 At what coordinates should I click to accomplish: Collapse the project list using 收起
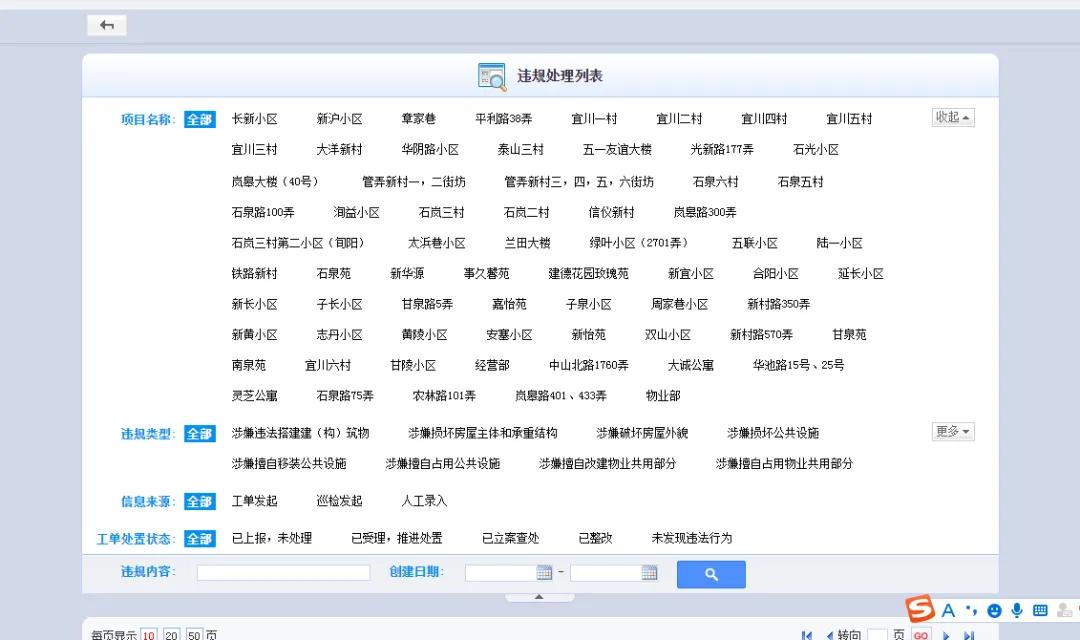951,117
